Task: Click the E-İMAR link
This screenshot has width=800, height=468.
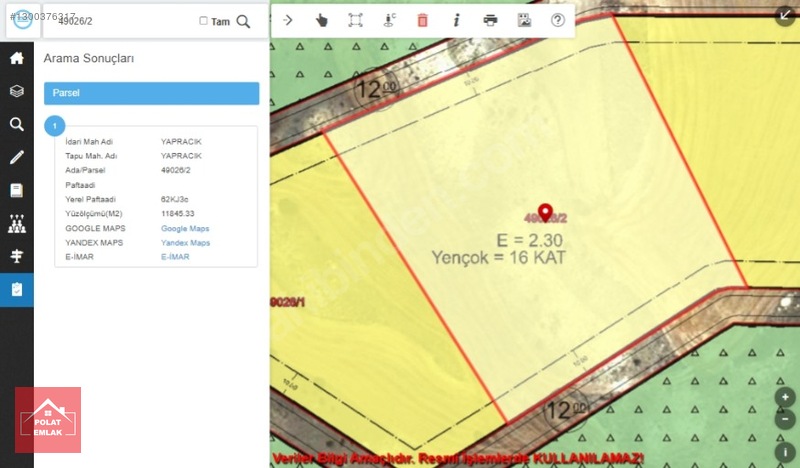Action: click(x=175, y=257)
